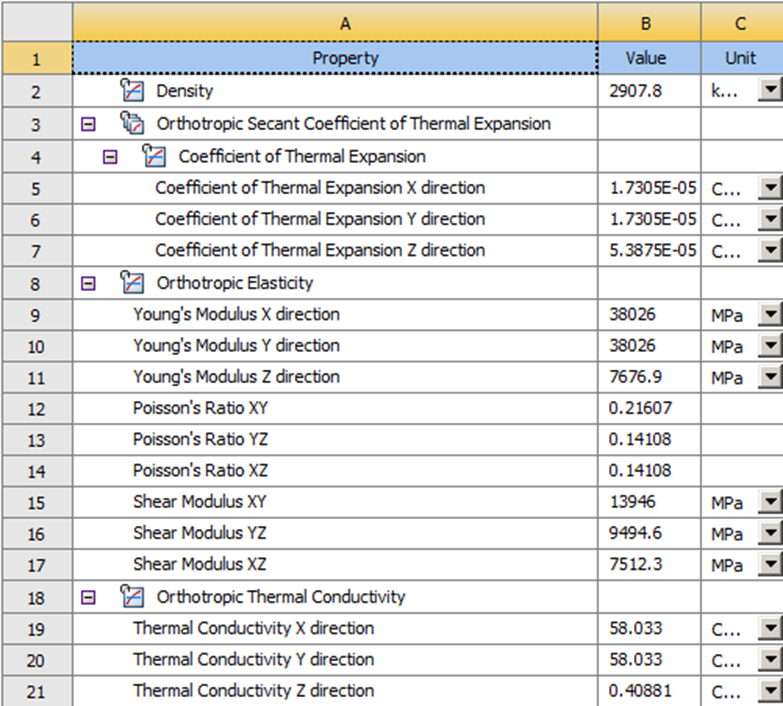
Task: Click the Orthotropic Thermal Conductivity icon
Action: tap(132, 597)
